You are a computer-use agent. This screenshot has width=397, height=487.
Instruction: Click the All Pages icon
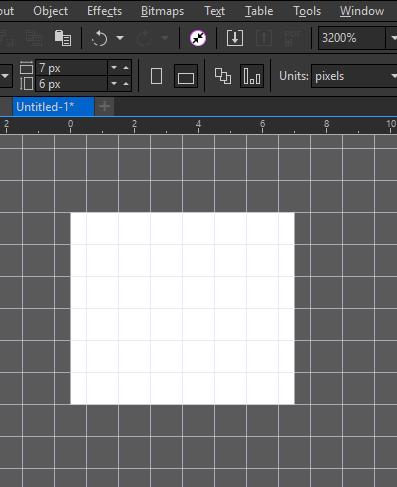tap(223, 76)
